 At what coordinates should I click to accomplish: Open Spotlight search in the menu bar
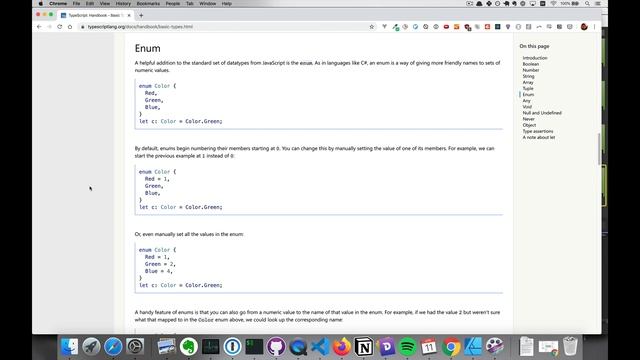pyautogui.click(x=587, y=3)
